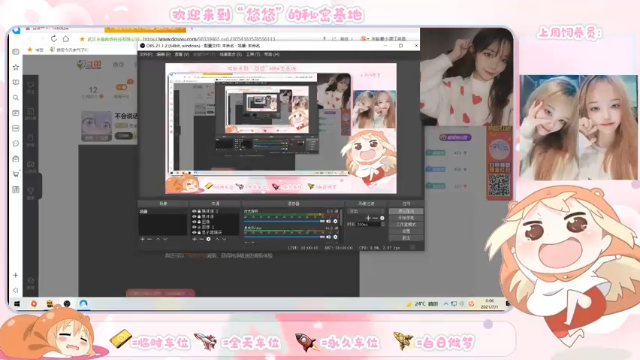640x360 pixels.
Task: Add a scene with Scenes panel plus
Action: pyautogui.click(x=142, y=239)
